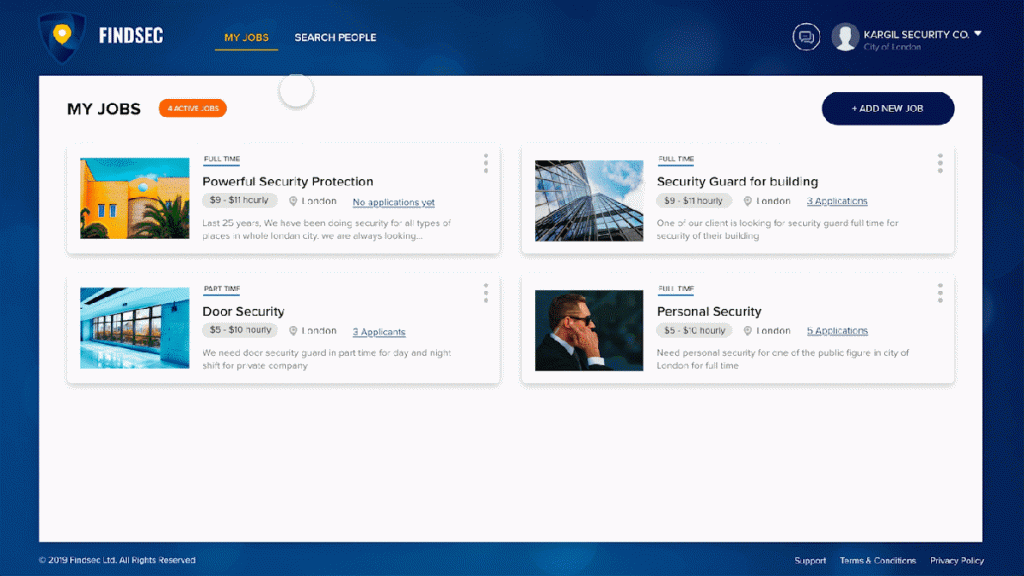Click the 4 Active Jobs badge
Image resolution: width=1024 pixels, height=576 pixels.
(193, 108)
